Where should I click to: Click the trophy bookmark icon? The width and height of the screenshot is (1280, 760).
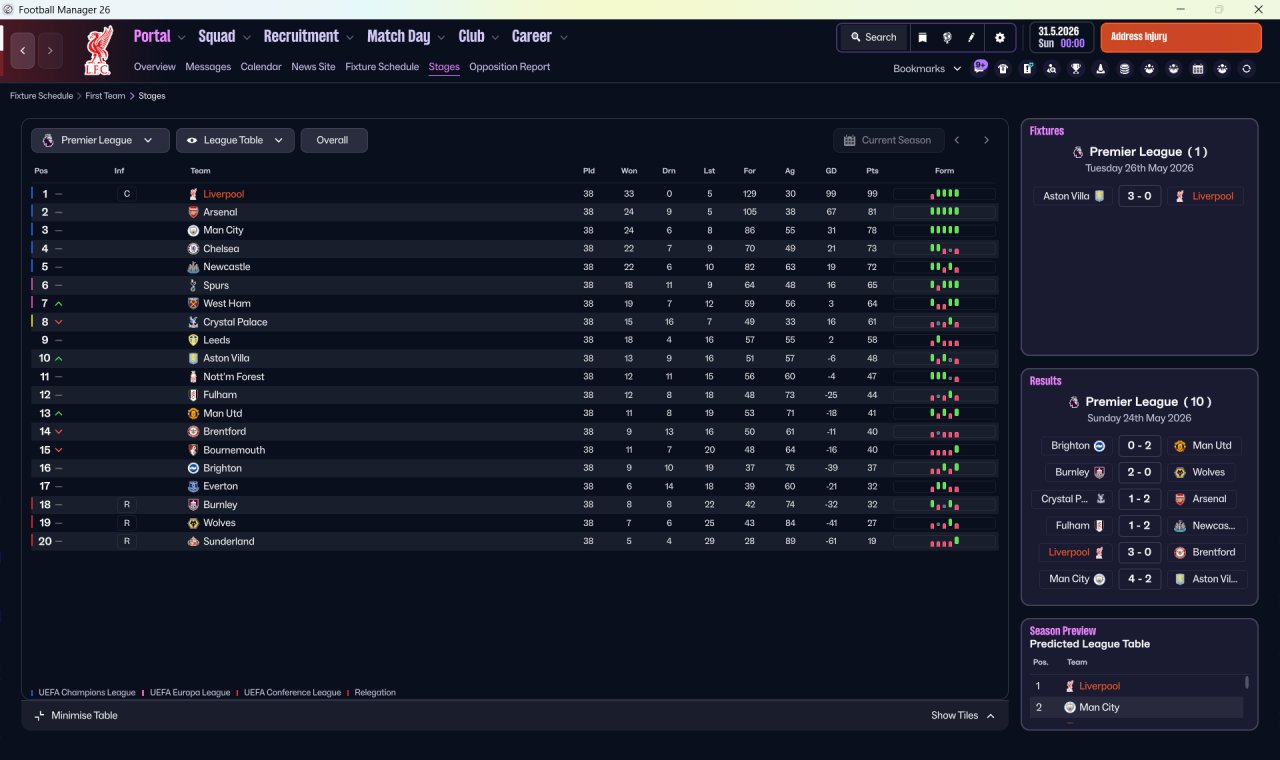tap(1076, 69)
